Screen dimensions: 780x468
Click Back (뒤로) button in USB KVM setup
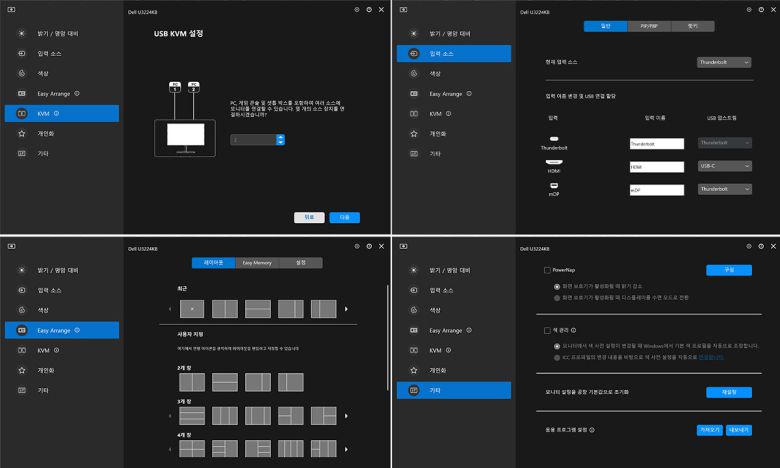pos(309,217)
